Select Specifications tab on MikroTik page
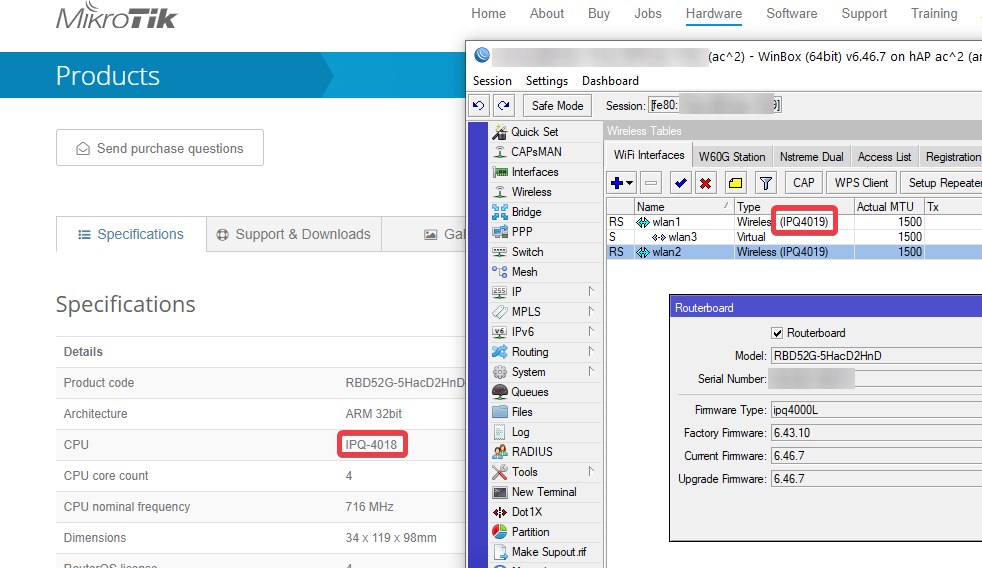 pos(131,234)
